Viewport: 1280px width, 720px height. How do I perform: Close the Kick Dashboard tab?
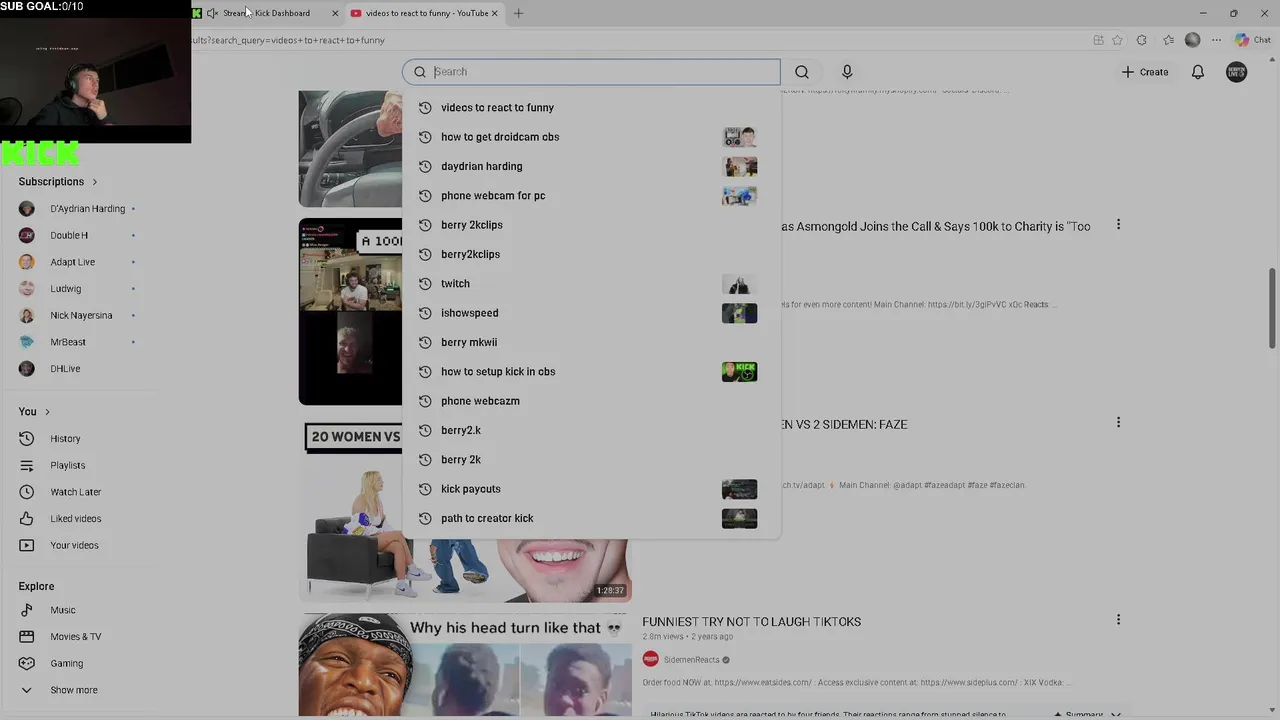pos(335,13)
